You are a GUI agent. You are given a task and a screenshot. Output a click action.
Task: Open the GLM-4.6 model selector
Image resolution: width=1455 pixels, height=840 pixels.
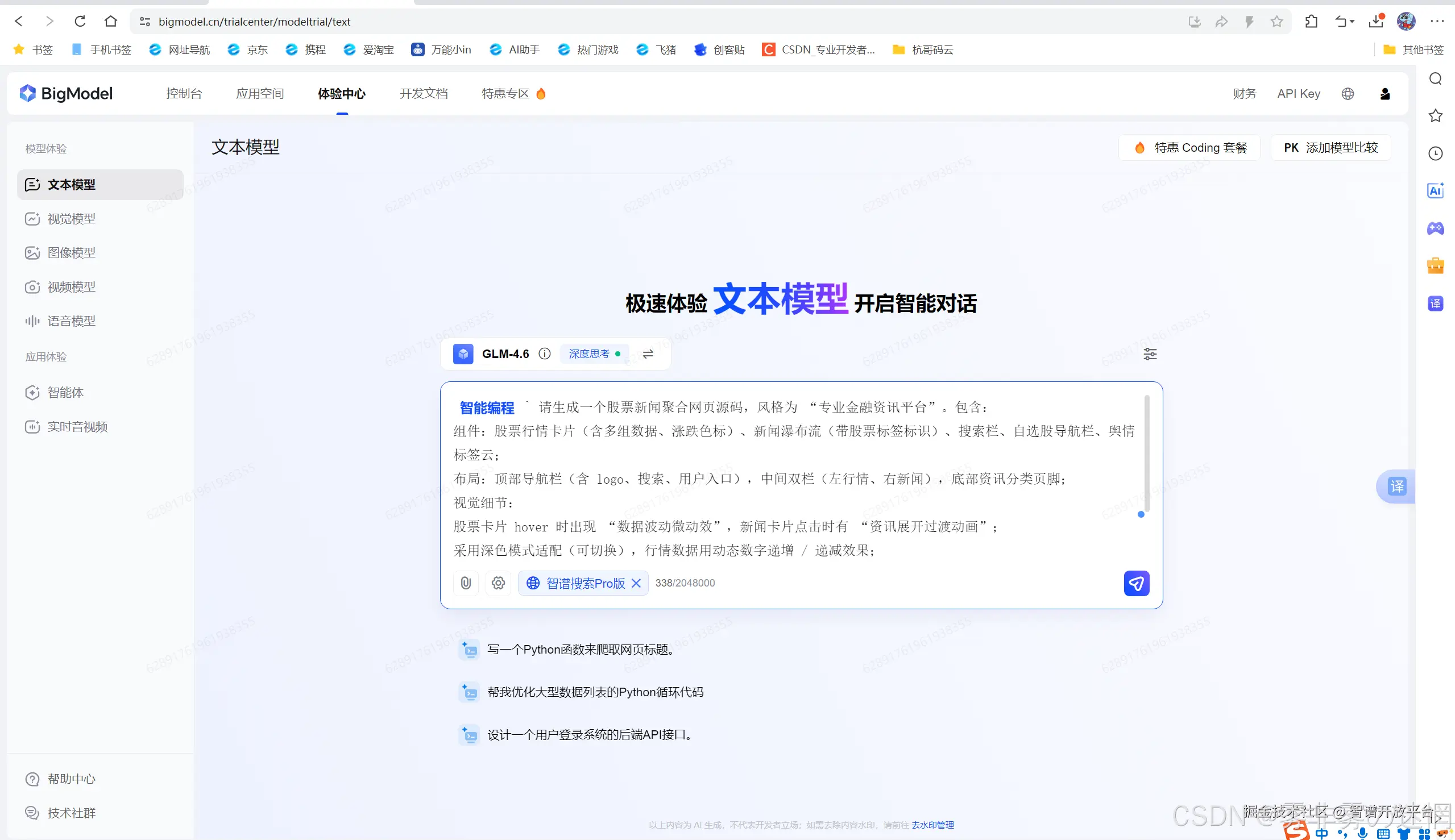pyautogui.click(x=504, y=354)
